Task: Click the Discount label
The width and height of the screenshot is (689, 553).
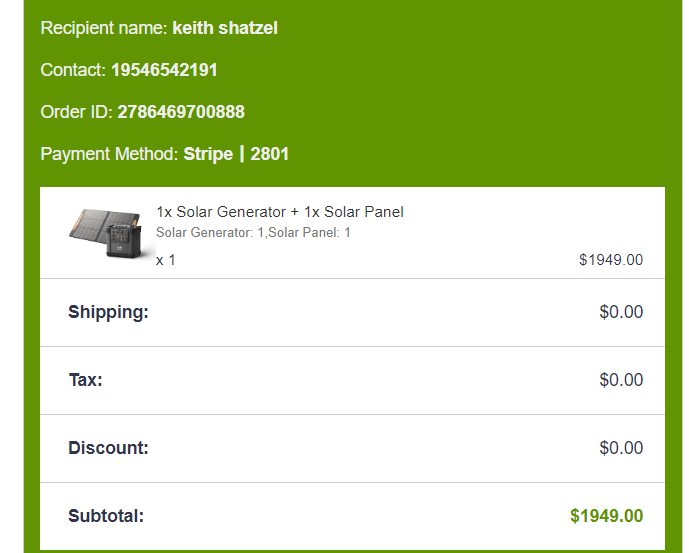Action: click(108, 448)
